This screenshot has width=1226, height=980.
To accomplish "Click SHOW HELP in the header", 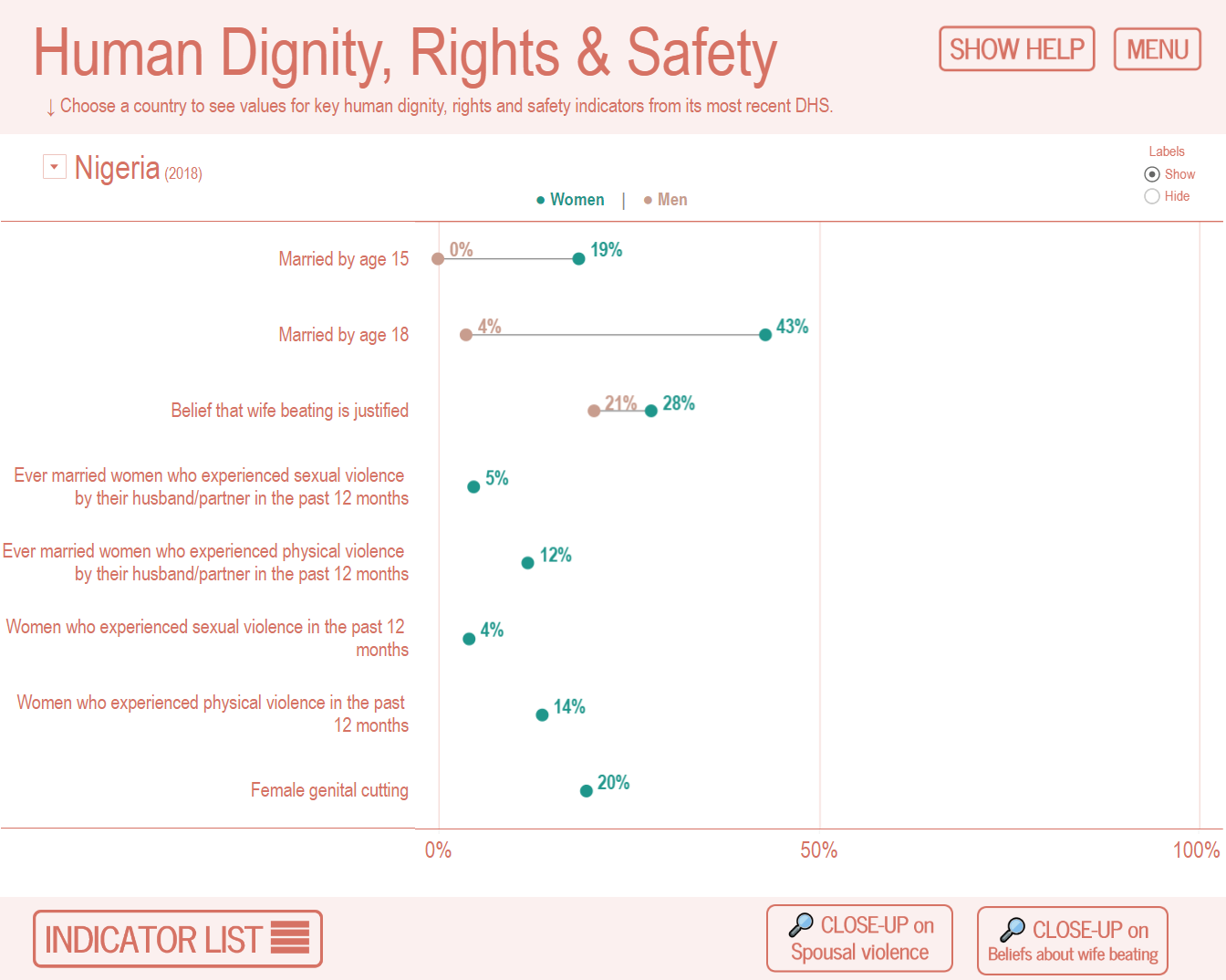I will (x=1016, y=48).
